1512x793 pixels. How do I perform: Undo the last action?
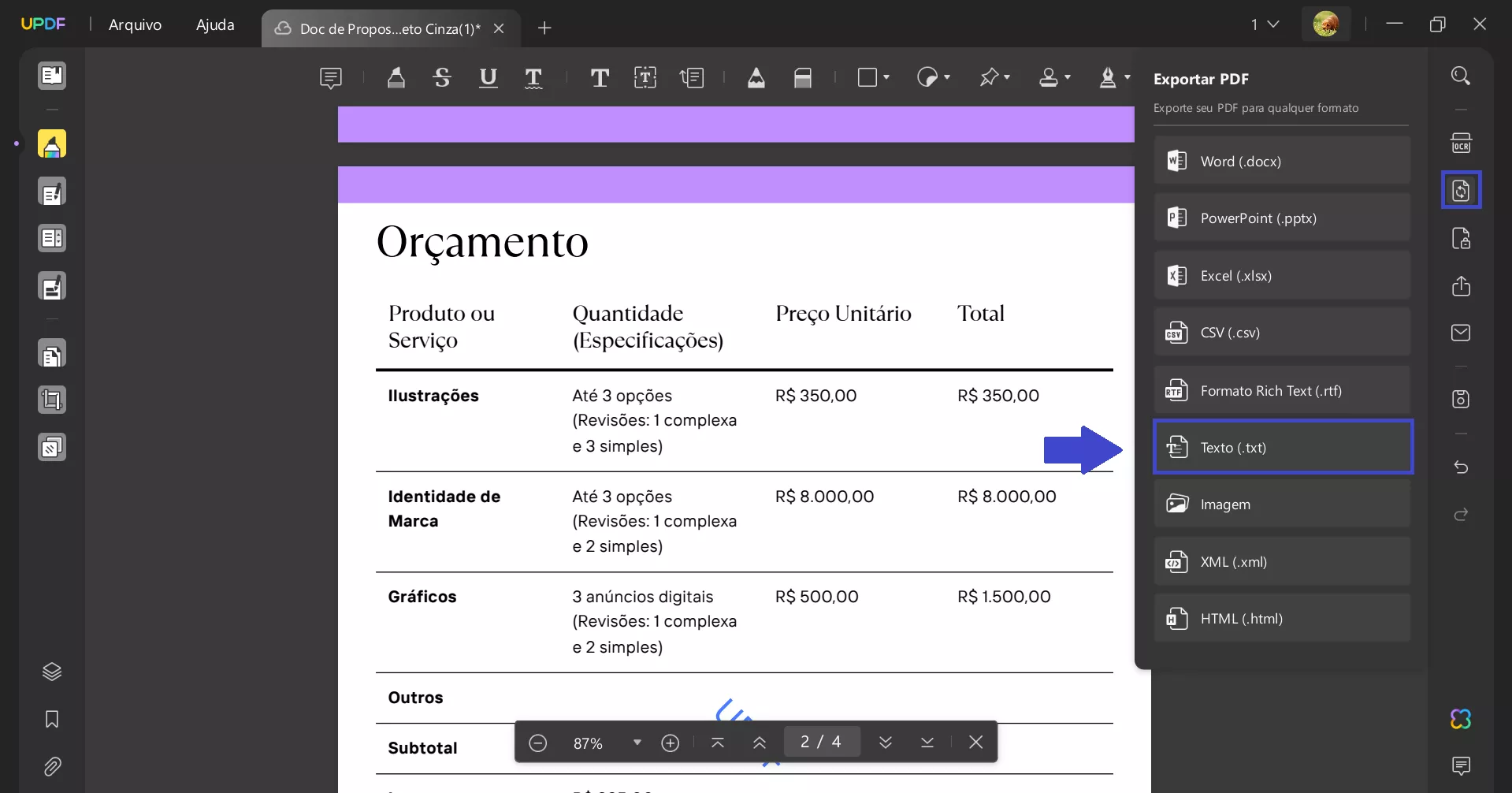pyautogui.click(x=1462, y=467)
